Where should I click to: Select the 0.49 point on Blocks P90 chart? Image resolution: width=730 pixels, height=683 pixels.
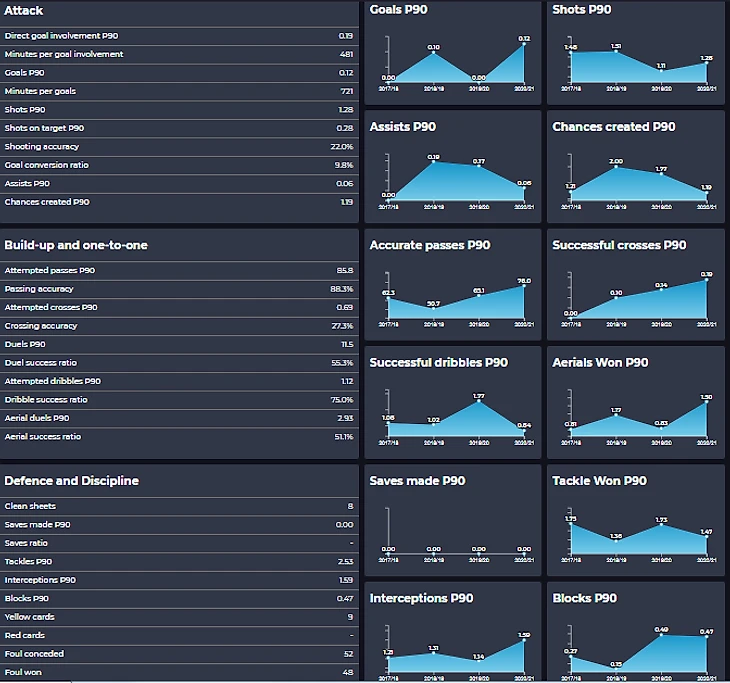[661, 635]
